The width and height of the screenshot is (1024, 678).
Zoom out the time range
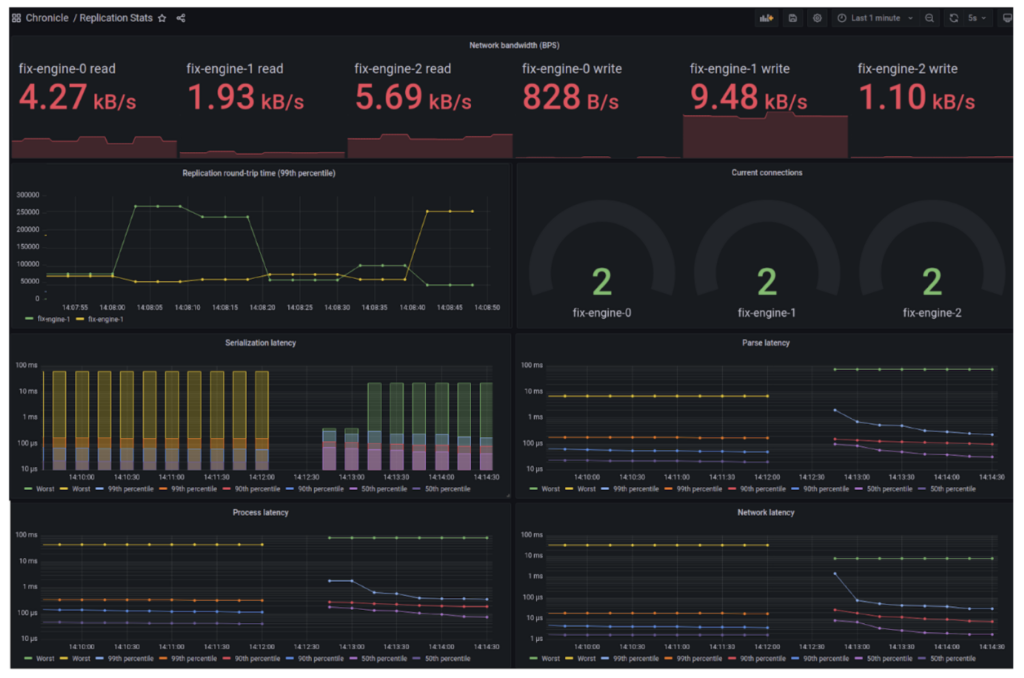[x=929, y=18]
